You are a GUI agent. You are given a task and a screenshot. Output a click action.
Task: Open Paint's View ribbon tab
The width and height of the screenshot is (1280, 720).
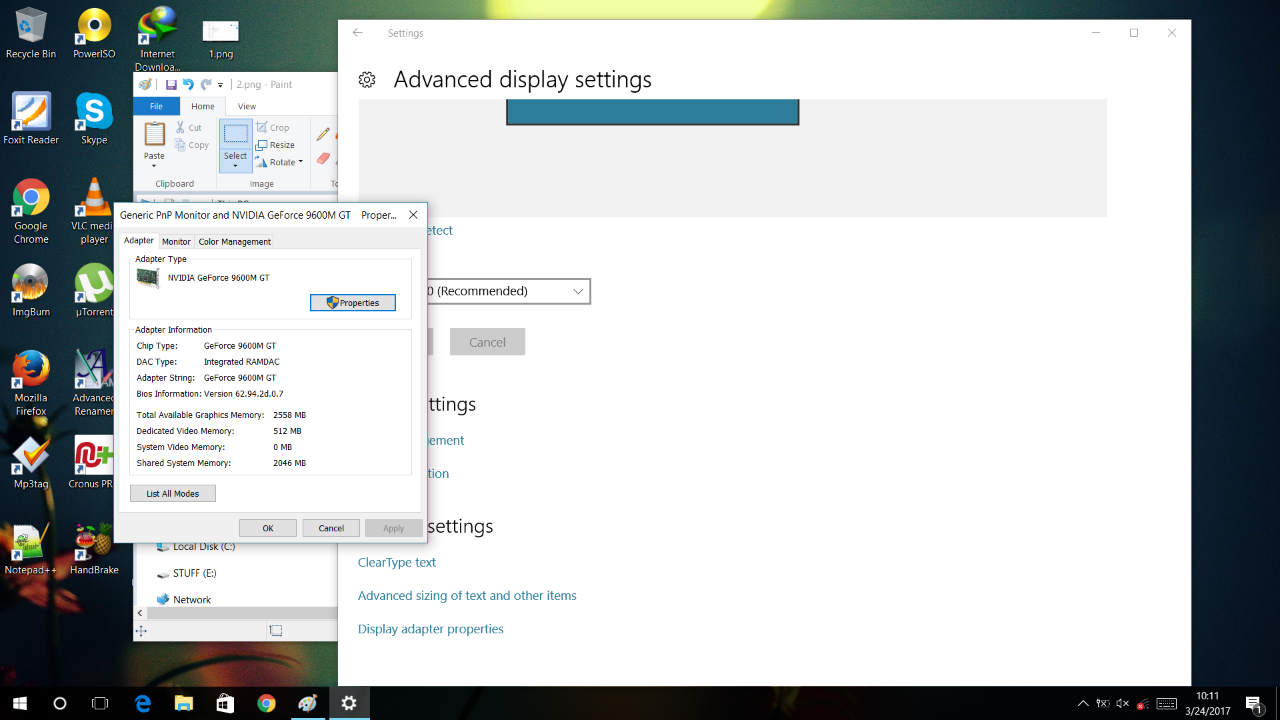click(x=246, y=106)
